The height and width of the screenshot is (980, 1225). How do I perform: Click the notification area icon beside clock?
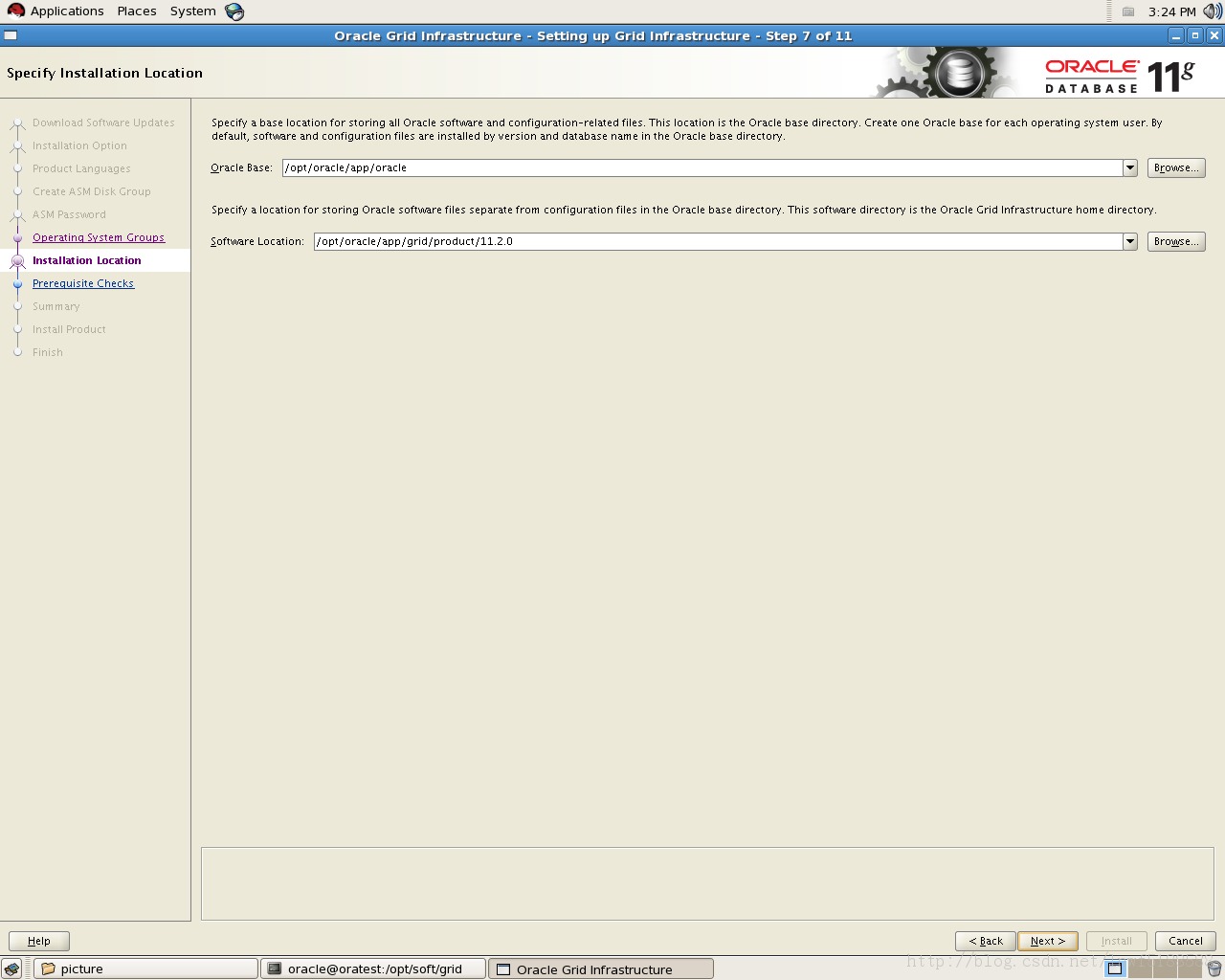(1128, 11)
